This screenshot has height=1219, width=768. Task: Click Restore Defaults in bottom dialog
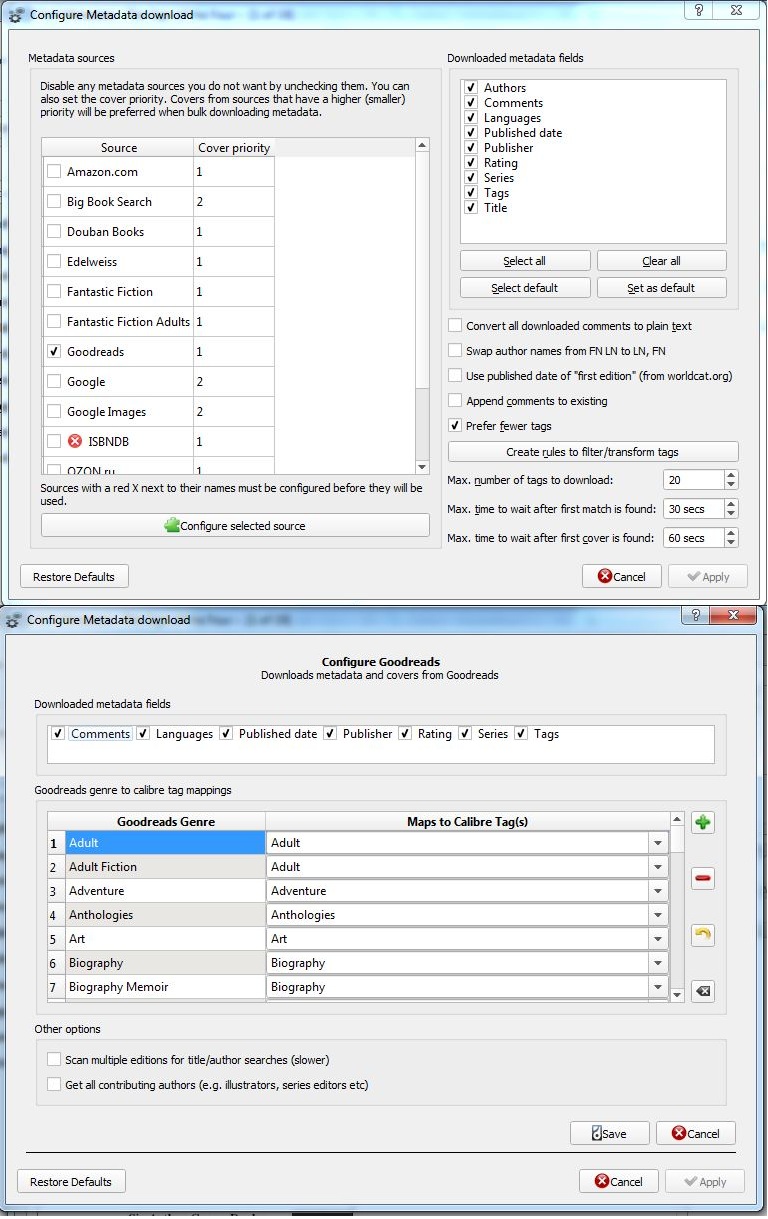coord(71,1181)
